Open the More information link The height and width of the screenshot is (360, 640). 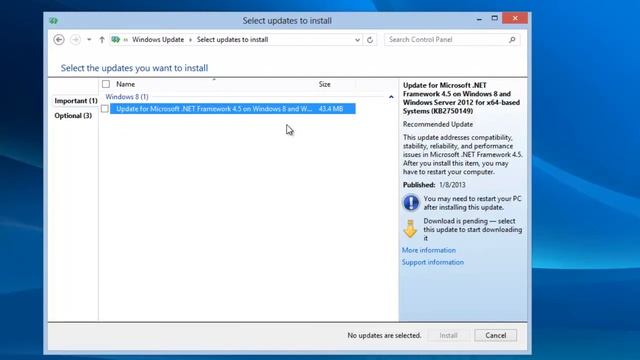[x=429, y=250]
